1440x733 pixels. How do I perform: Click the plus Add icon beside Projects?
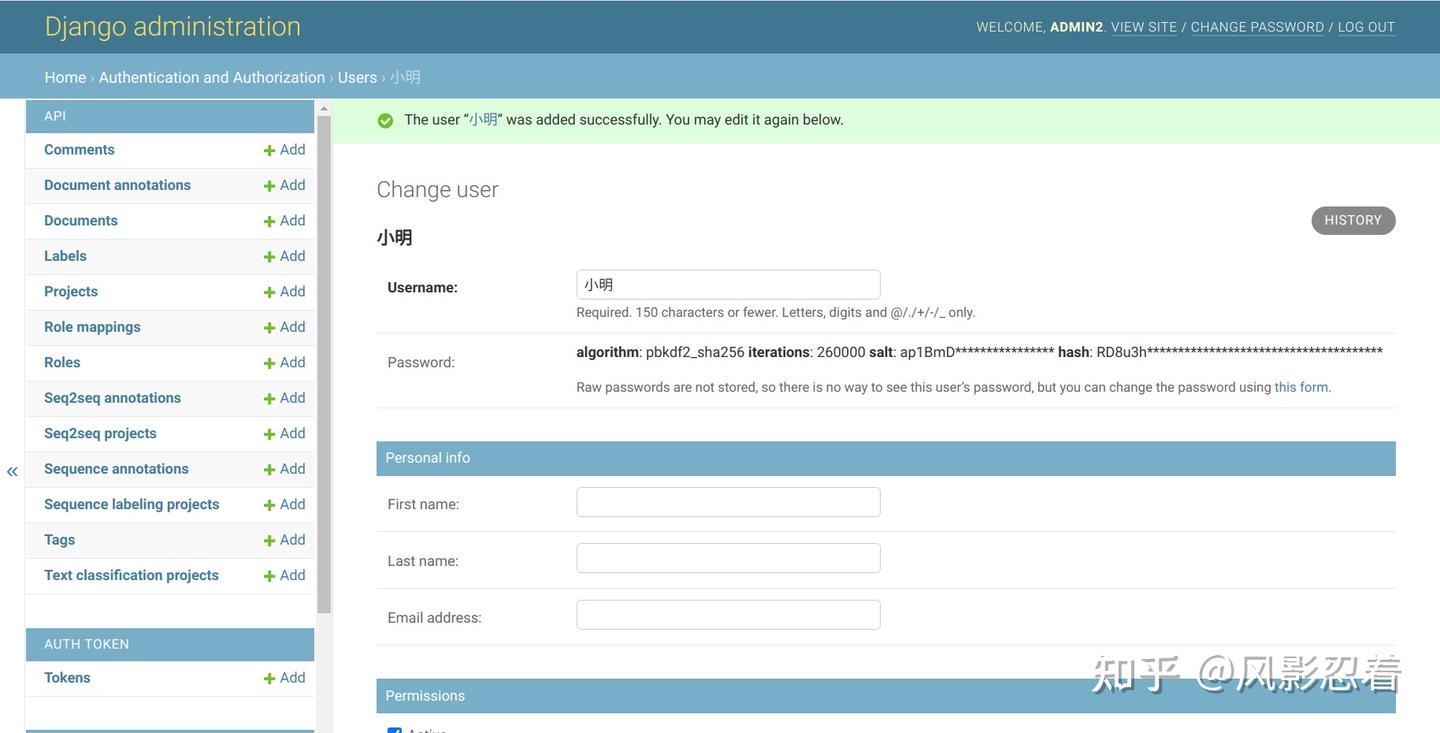click(269, 292)
